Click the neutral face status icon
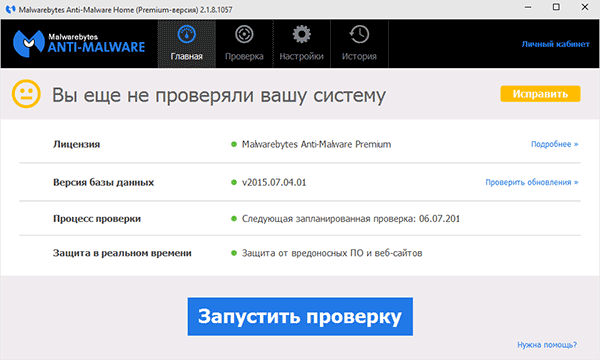This screenshot has height=360, width=600. pyautogui.click(x=26, y=94)
